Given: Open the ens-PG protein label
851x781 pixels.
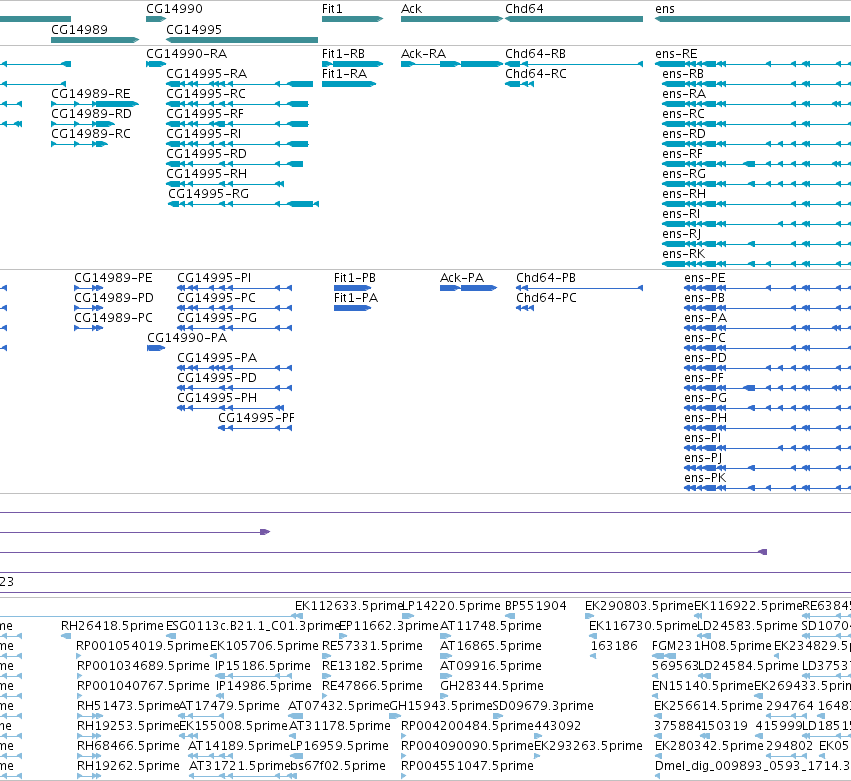Looking at the screenshot, I should coord(706,398).
